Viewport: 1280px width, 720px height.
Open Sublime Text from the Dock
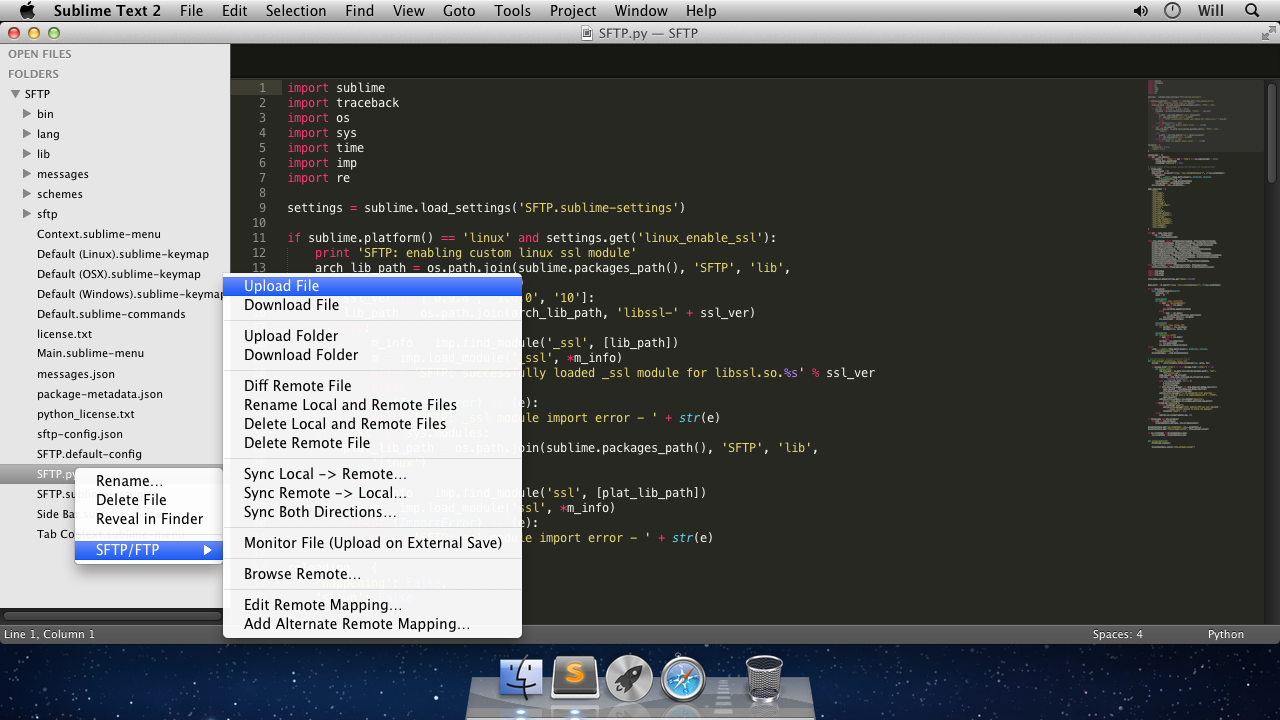[x=575, y=677]
